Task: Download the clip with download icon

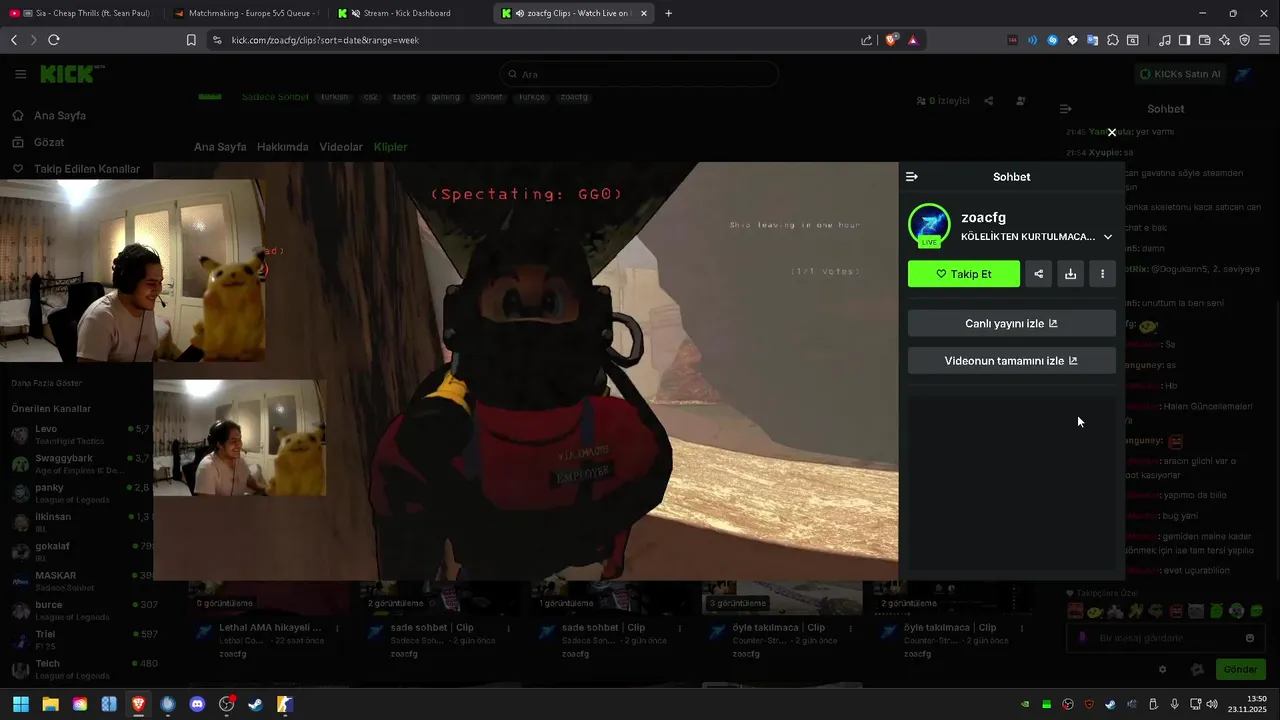Action: (x=1070, y=274)
